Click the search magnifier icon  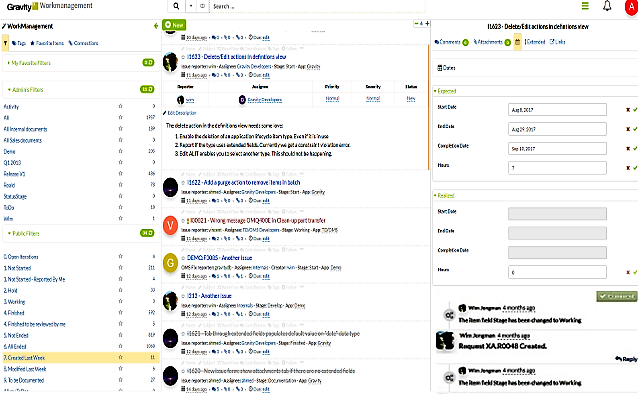176,6
